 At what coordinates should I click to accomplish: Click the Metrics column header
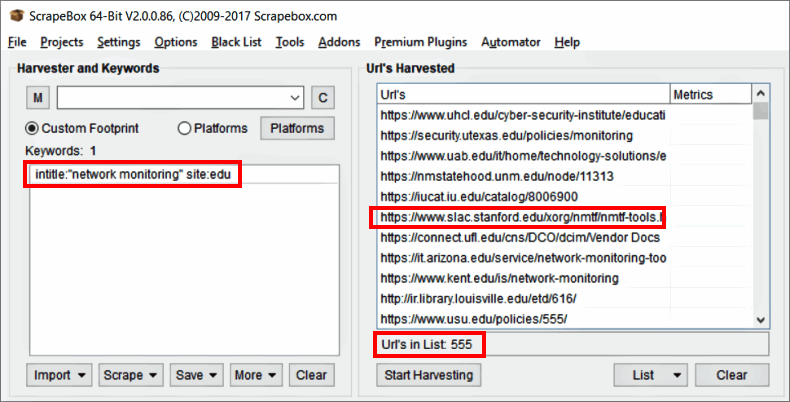point(710,94)
